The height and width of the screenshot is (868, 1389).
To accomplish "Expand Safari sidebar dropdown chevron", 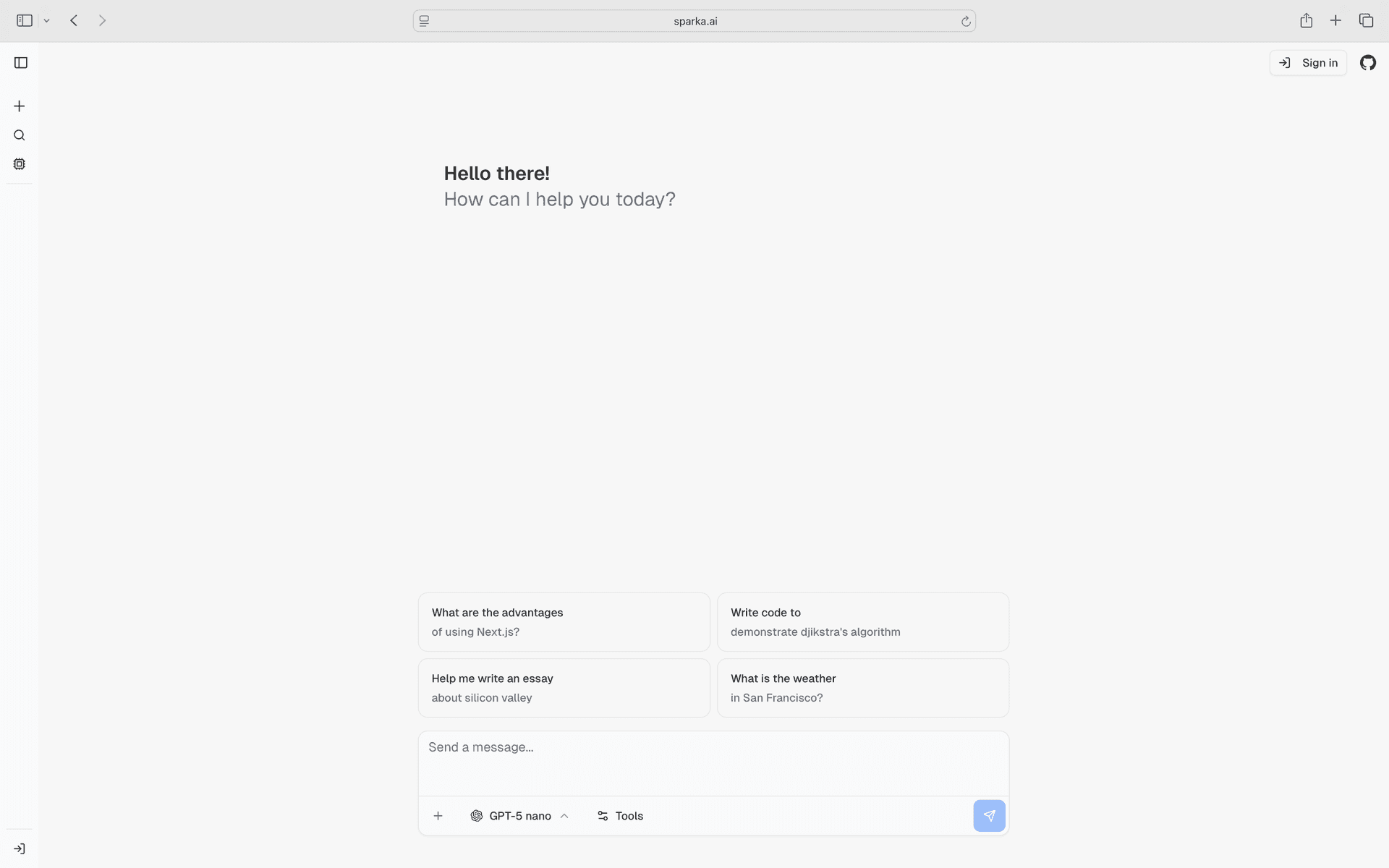I will click(x=46, y=21).
